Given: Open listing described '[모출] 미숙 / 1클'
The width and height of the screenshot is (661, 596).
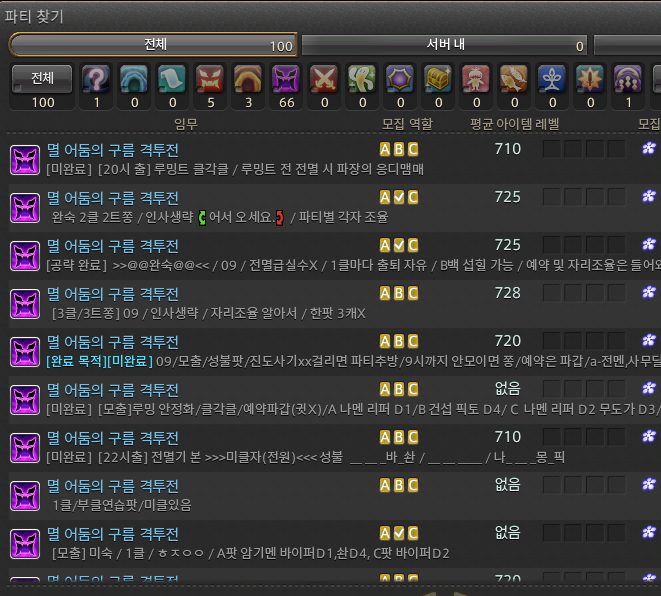Looking at the screenshot, I should (335, 544).
